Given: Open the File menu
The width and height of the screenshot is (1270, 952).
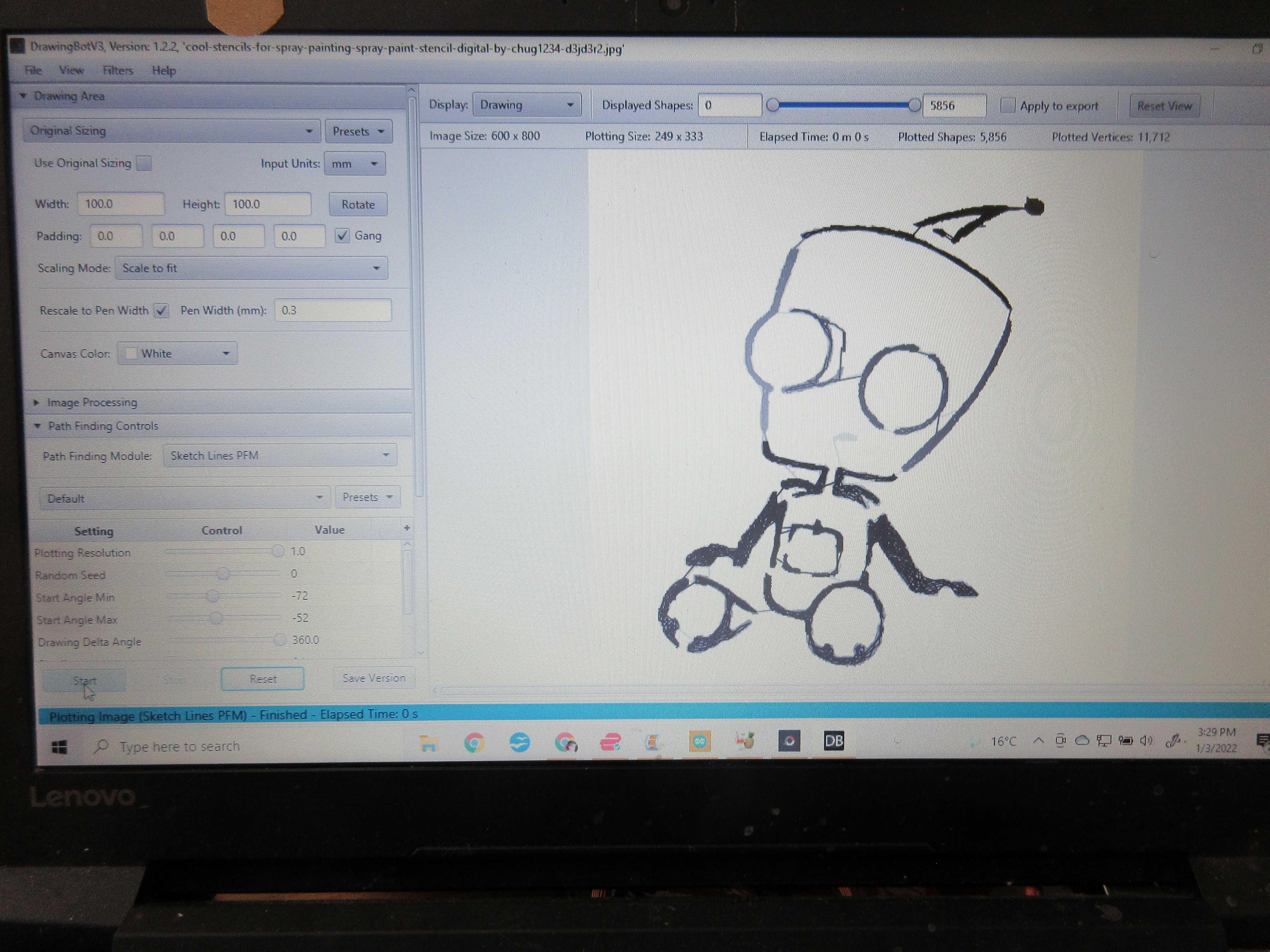Looking at the screenshot, I should coord(33,70).
